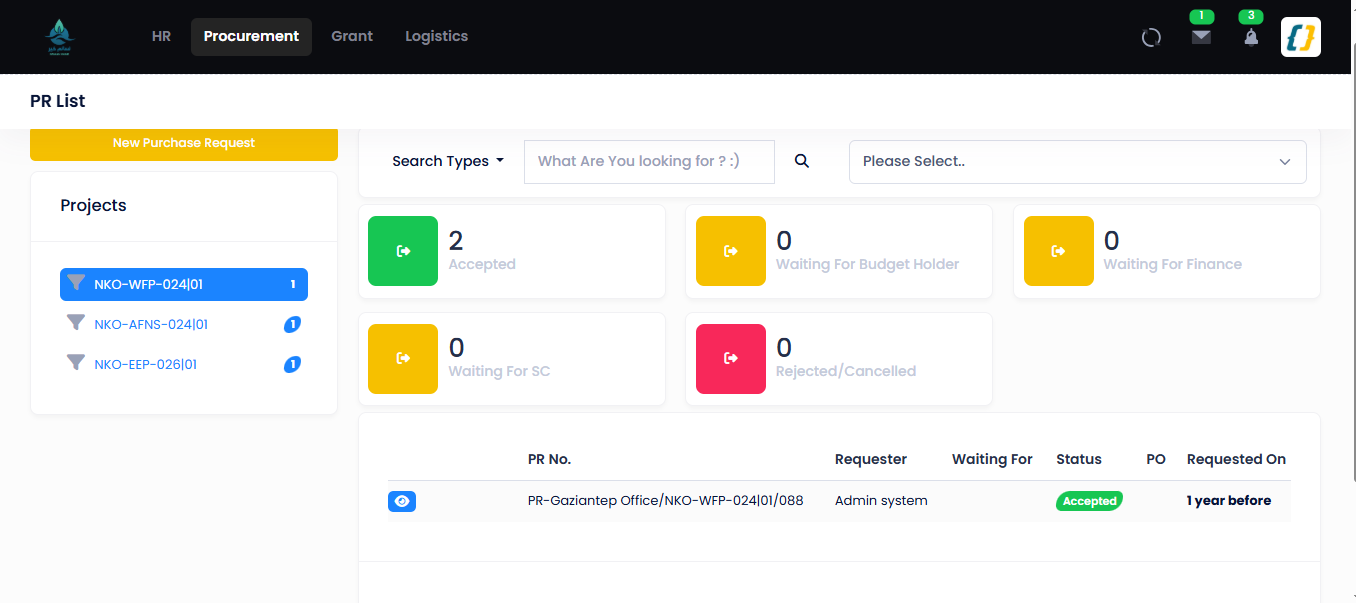Click the Waiting For Finance card icon
The height and width of the screenshot is (603, 1356).
point(1059,251)
